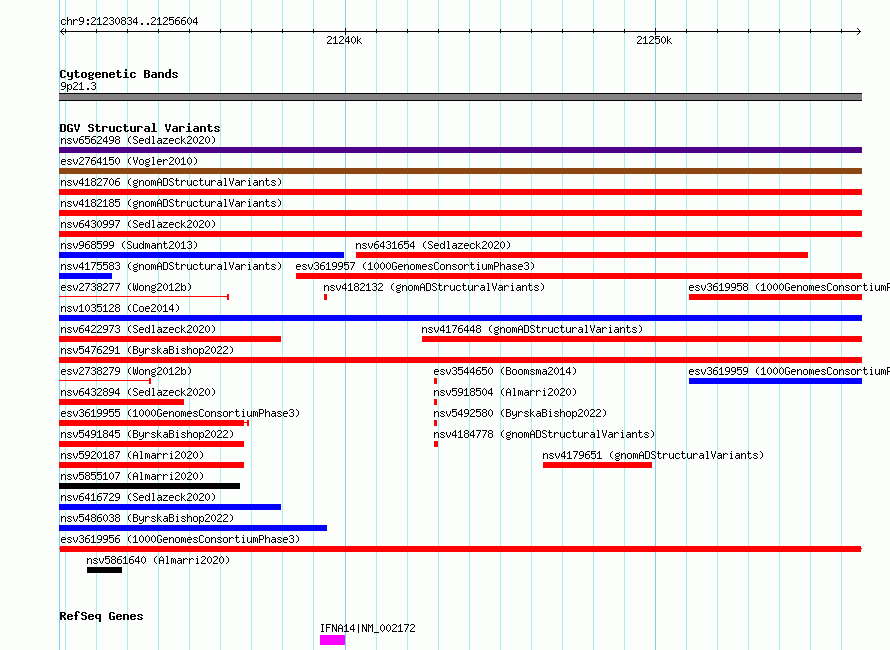The width and height of the screenshot is (890, 650).
Task: Click the 21240k ruler position
Action: click(x=344, y=40)
